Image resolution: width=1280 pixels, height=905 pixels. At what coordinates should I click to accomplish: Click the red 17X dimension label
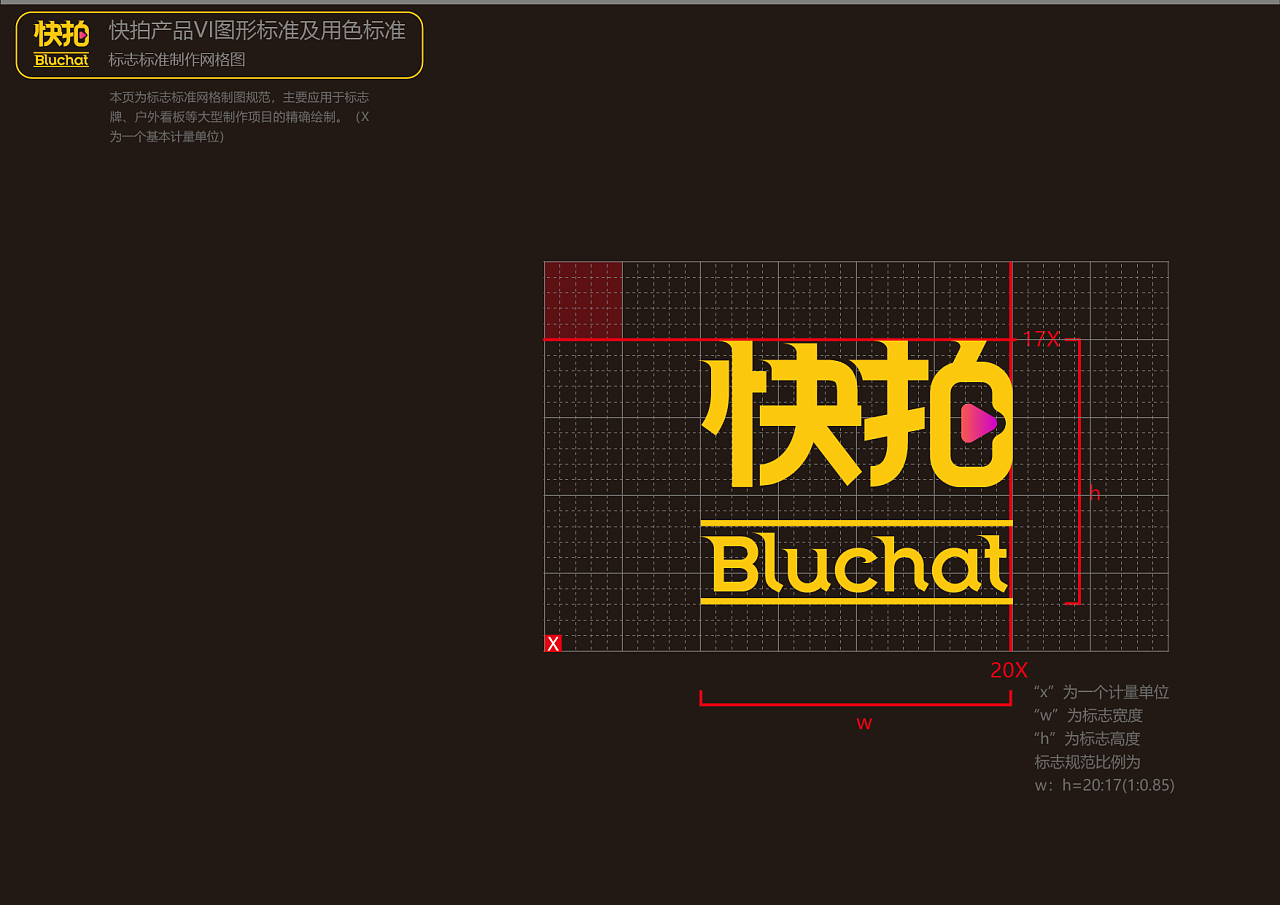pyautogui.click(x=1041, y=339)
